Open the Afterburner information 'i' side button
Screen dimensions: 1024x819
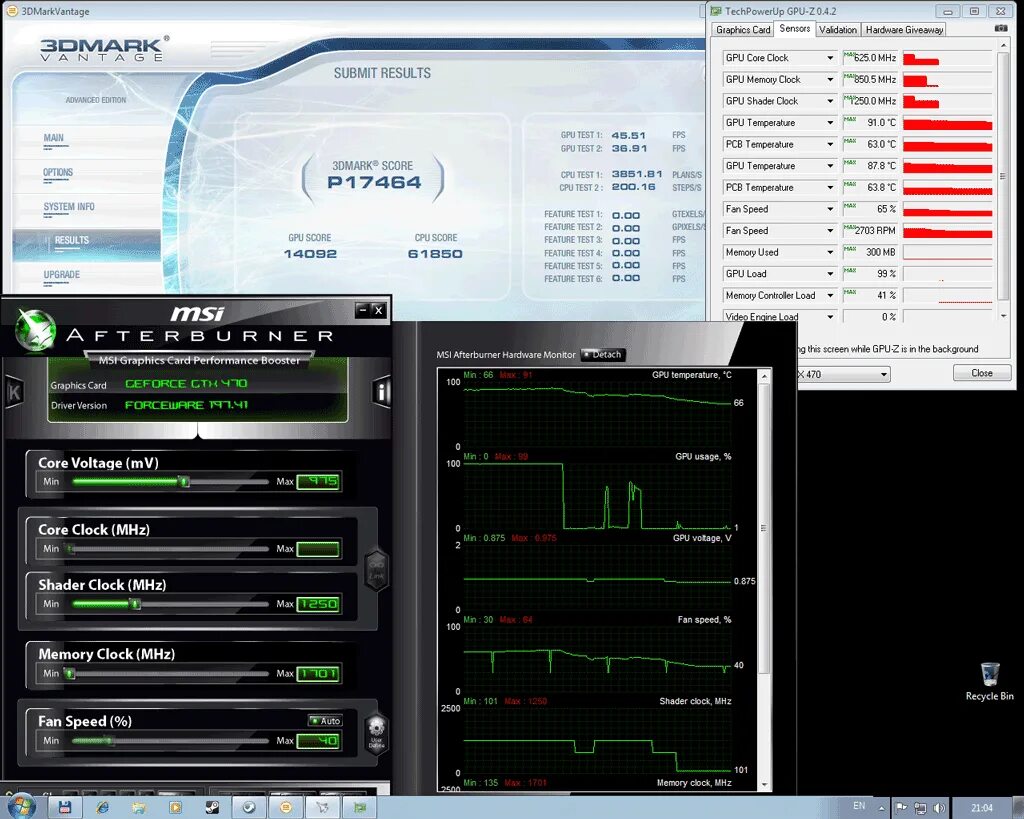tap(381, 392)
